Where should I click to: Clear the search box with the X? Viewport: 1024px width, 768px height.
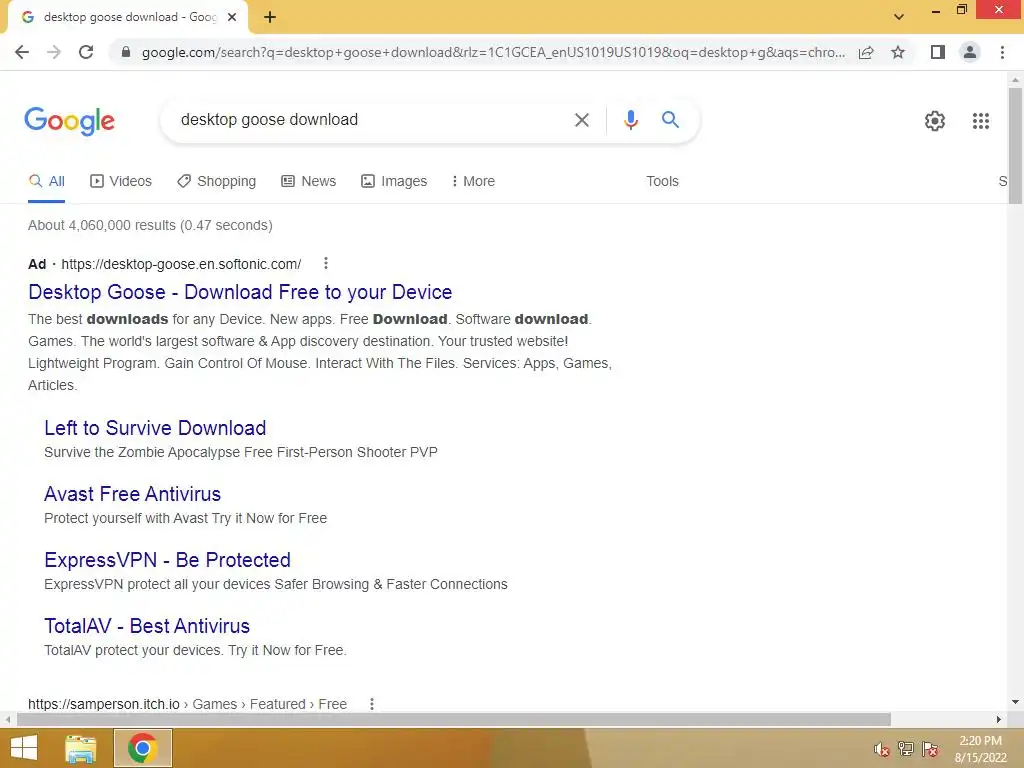(x=581, y=120)
